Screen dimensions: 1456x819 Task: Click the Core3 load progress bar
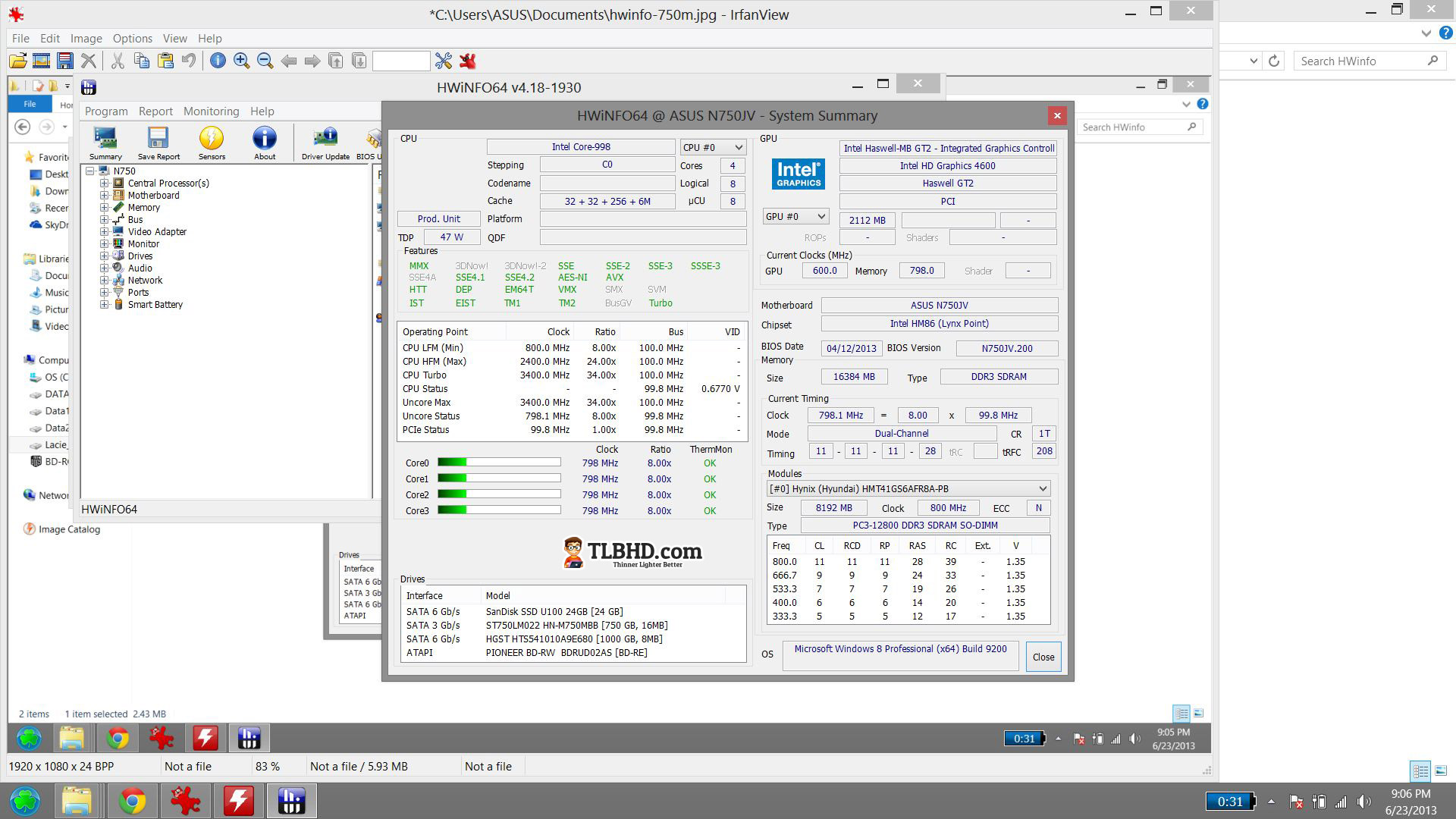499,510
